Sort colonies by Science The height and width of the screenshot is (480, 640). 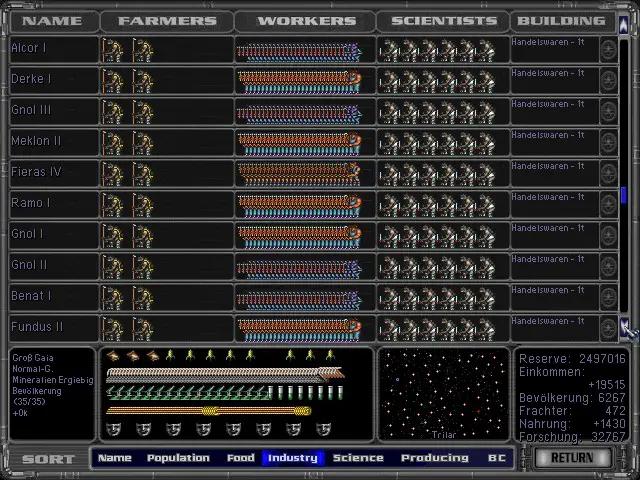click(358, 458)
